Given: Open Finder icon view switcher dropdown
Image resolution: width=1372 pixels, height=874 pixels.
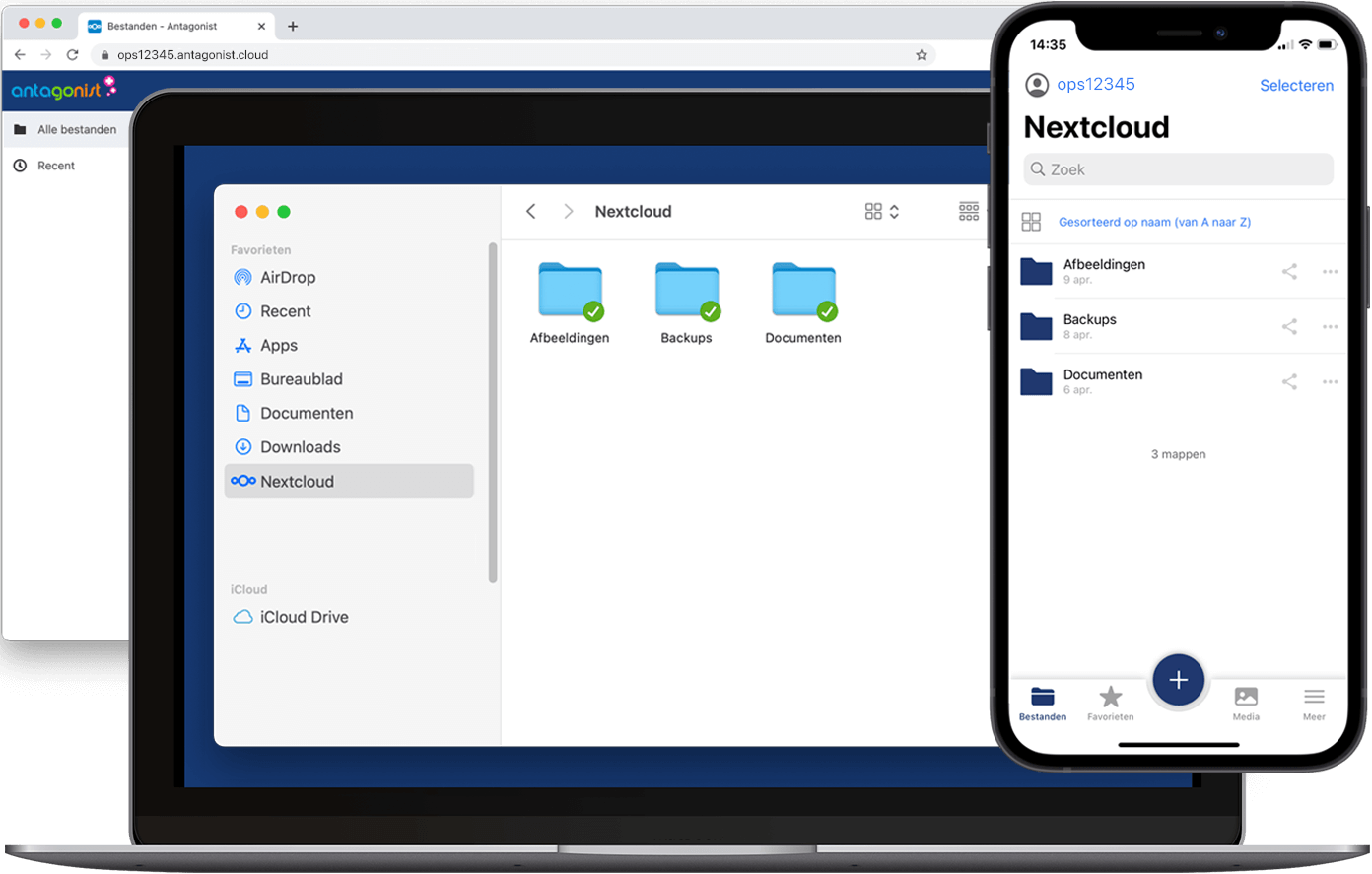Looking at the screenshot, I should click(x=882, y=212).
